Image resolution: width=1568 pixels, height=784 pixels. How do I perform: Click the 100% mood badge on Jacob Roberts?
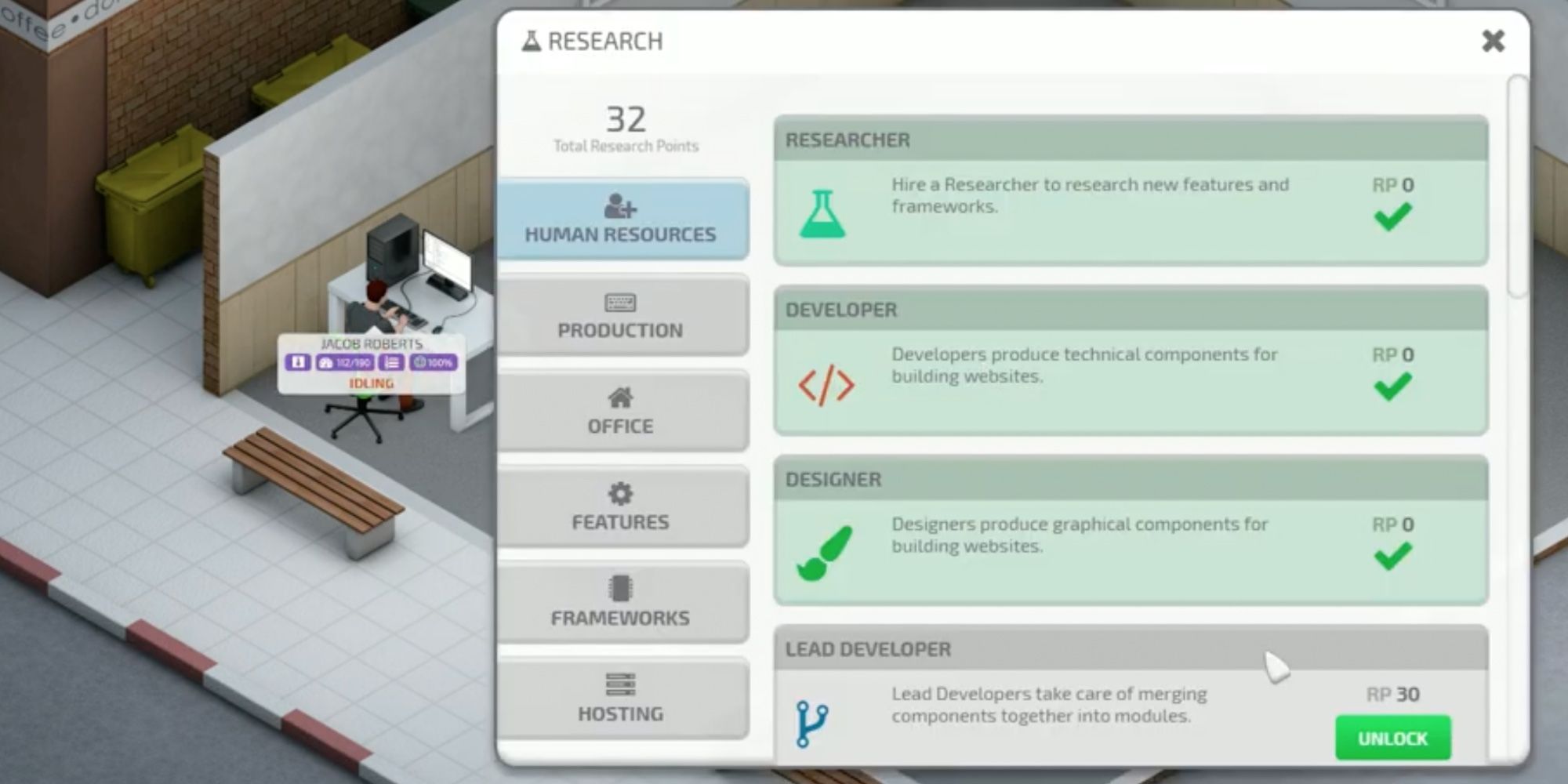click(x=433, y=362)
